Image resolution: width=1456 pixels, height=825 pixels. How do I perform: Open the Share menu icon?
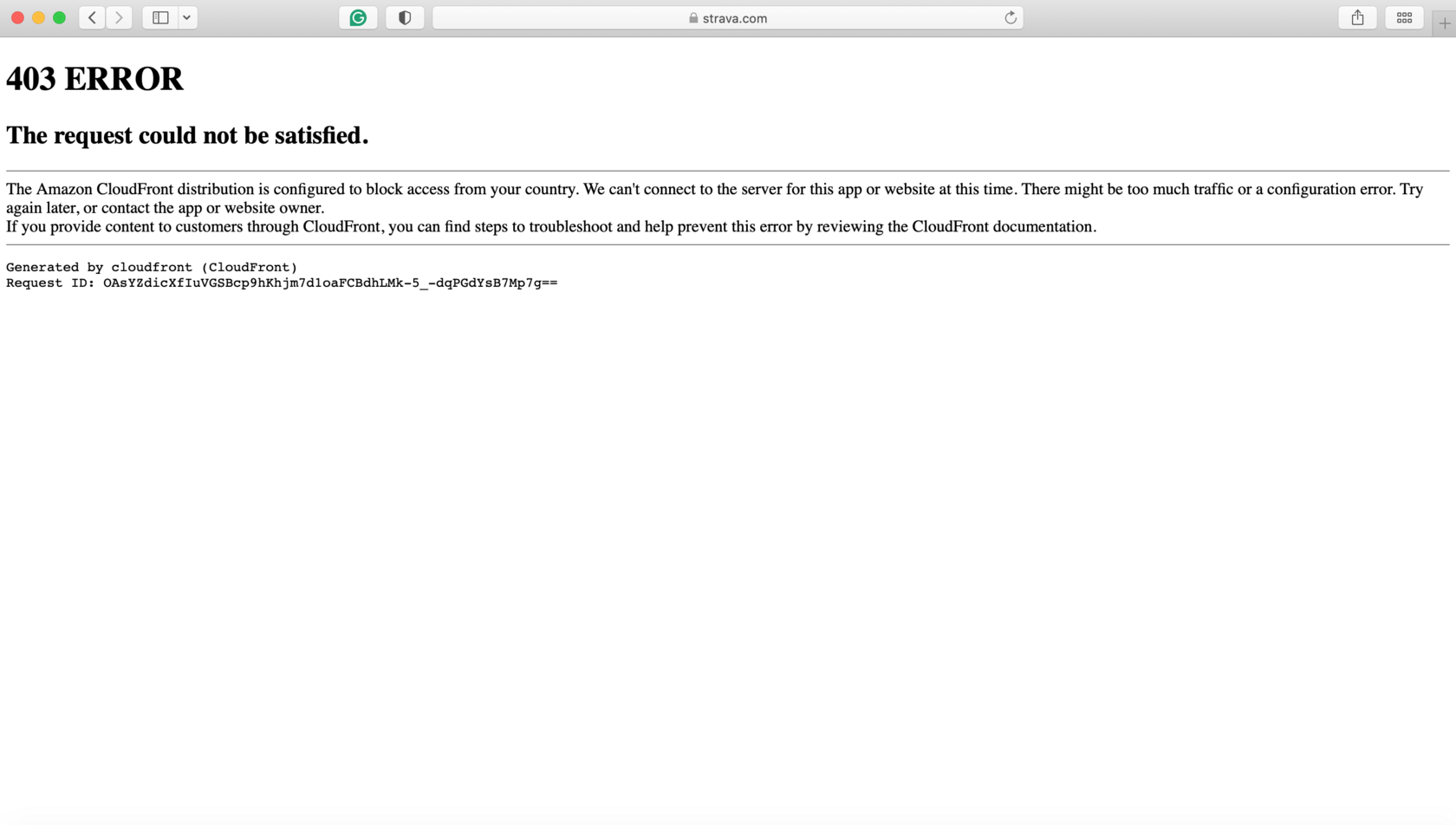pyautogui.click(x=1357, y=17)
